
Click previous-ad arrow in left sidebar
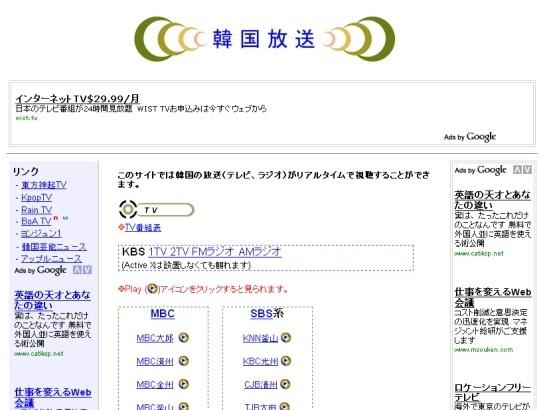(x=77, y=270)
